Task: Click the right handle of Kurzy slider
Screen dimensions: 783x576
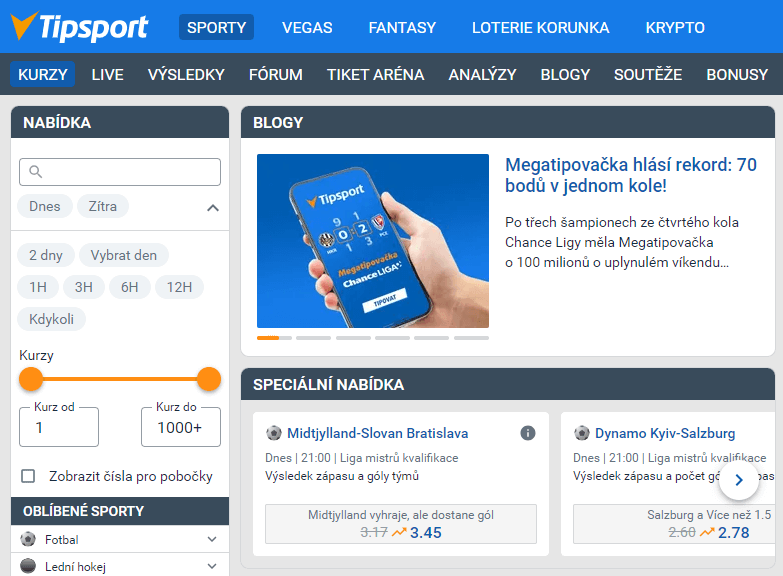Action: (209, 379)
